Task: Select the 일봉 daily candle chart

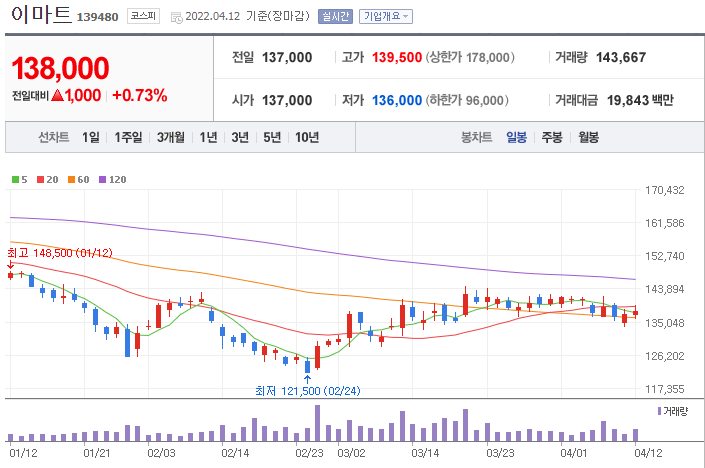Action: (x=516, y=137)
